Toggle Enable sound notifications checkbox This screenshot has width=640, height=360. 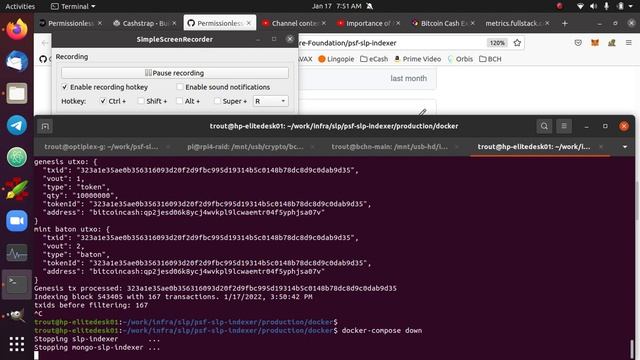click(x=180, y=87)
